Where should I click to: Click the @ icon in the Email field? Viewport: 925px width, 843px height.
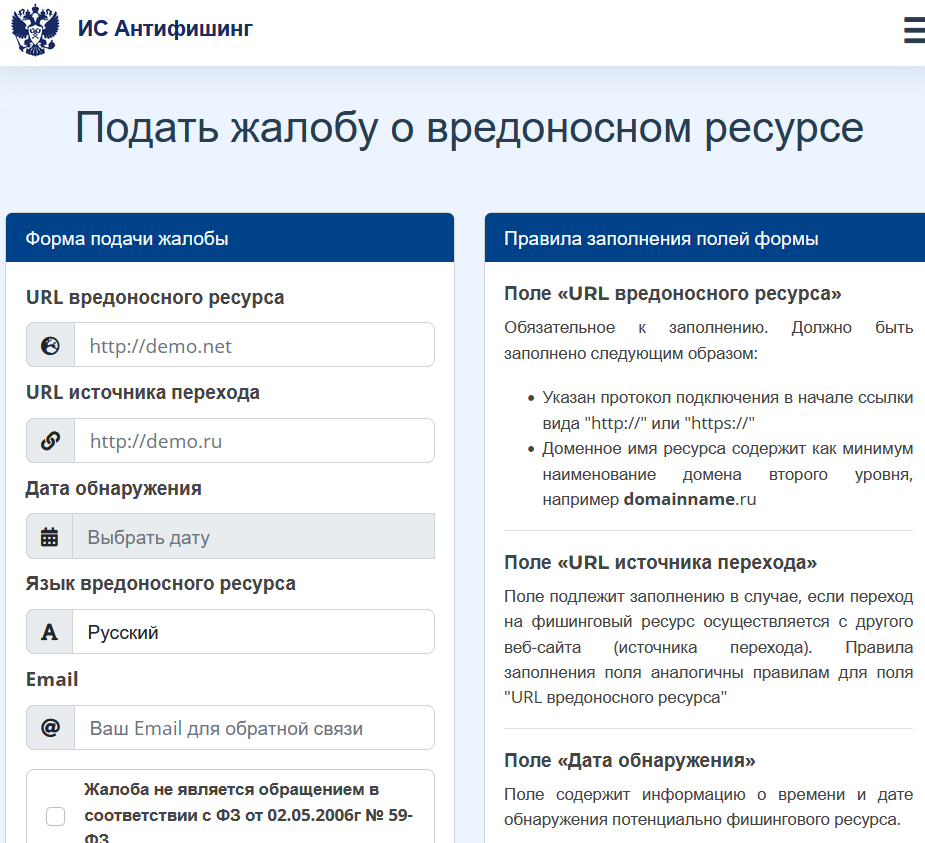49,727
